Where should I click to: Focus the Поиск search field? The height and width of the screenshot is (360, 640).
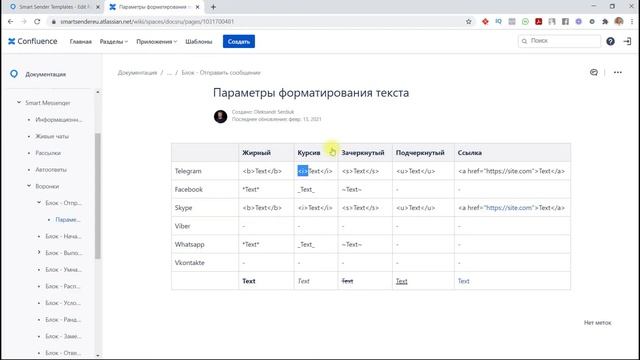559,41
